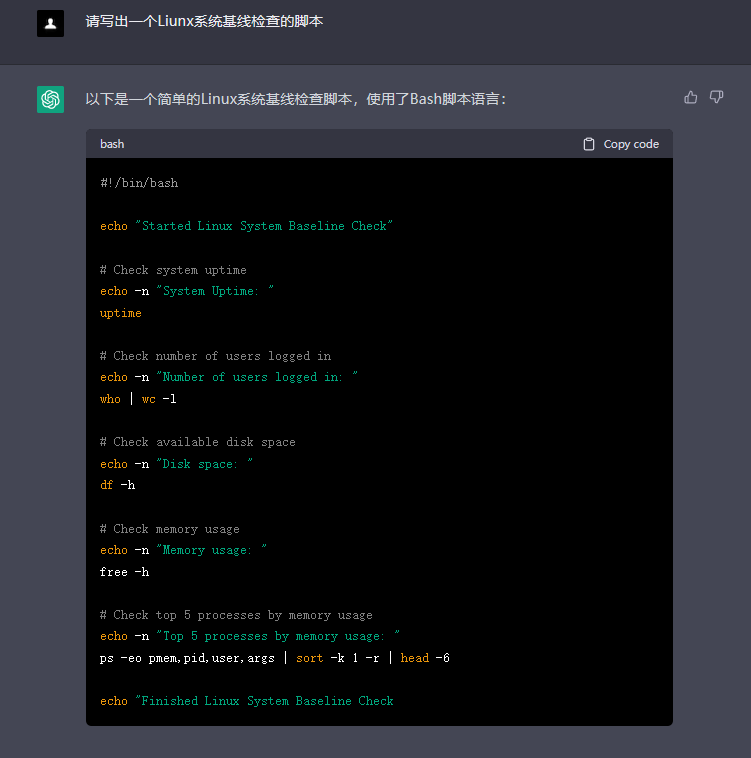This screenshot has width=751, height=758.
Task: Click the ChatGPT logo avatar
Action: click(x=50, y=99)
